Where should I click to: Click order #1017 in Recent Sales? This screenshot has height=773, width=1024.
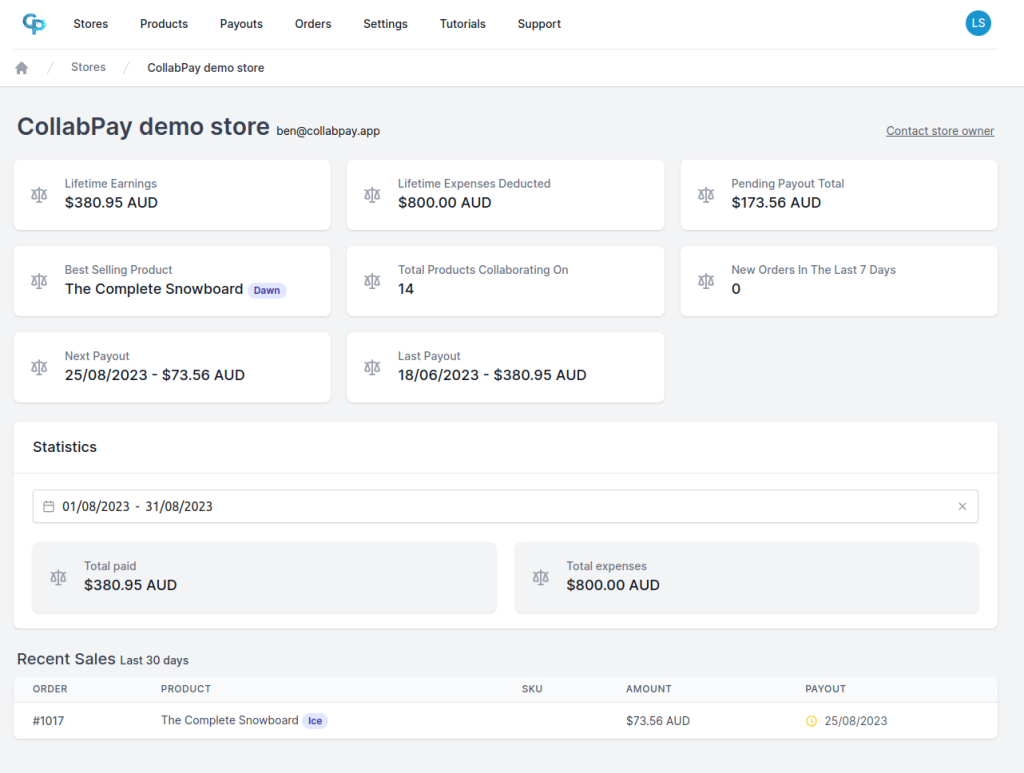(x=50, y=721)
